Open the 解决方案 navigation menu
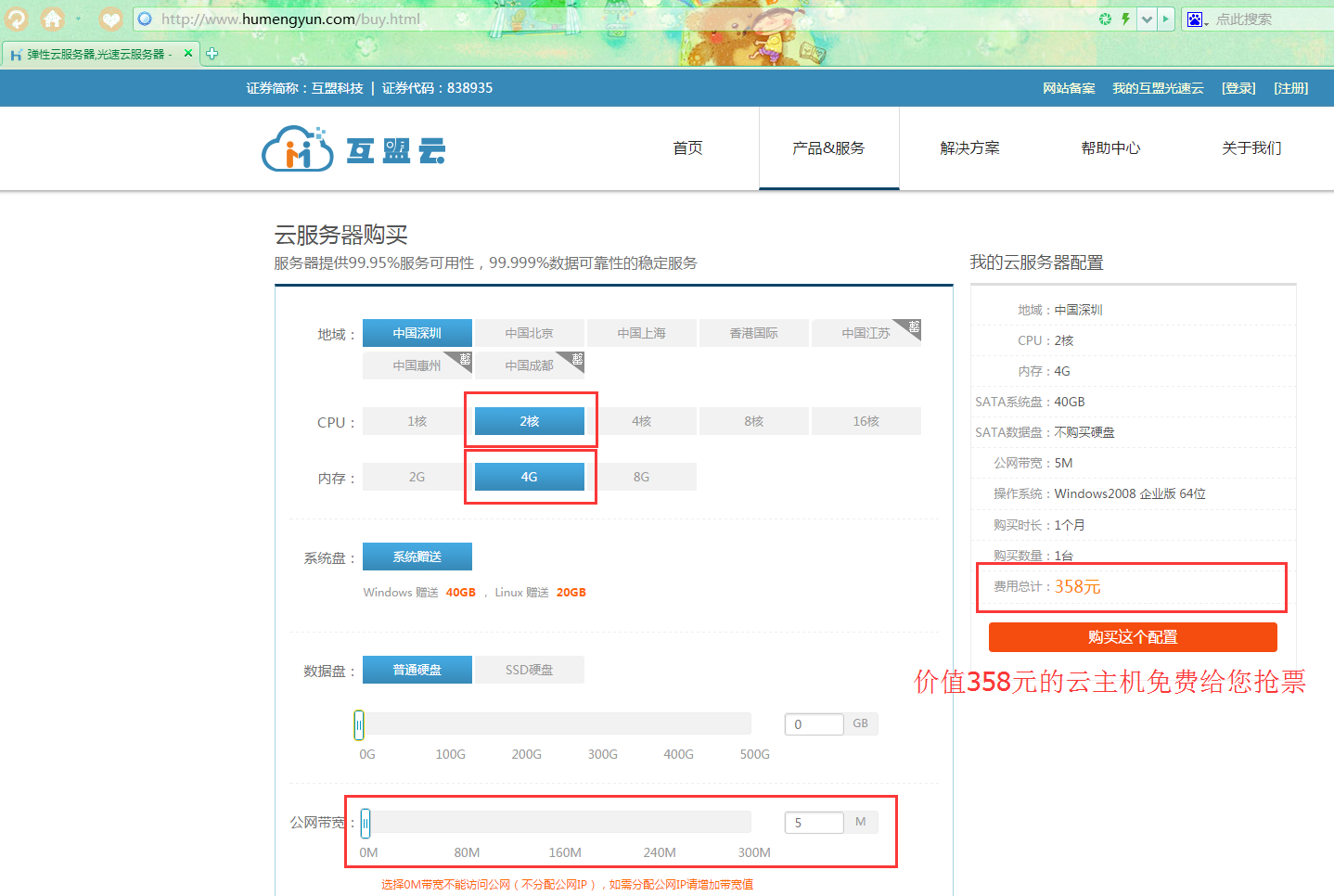The image size is (1334, 896). tap(969, 148)
